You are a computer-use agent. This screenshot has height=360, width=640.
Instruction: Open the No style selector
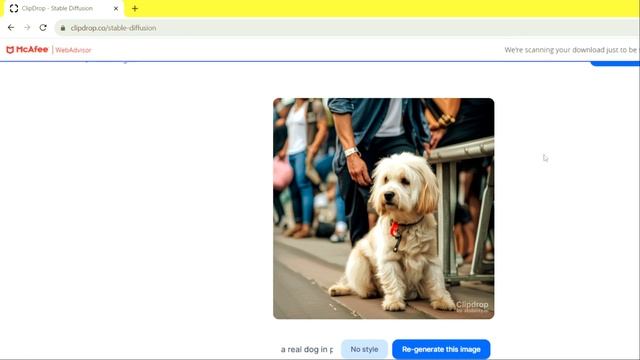pyautogui.click(x=364, y=349)
